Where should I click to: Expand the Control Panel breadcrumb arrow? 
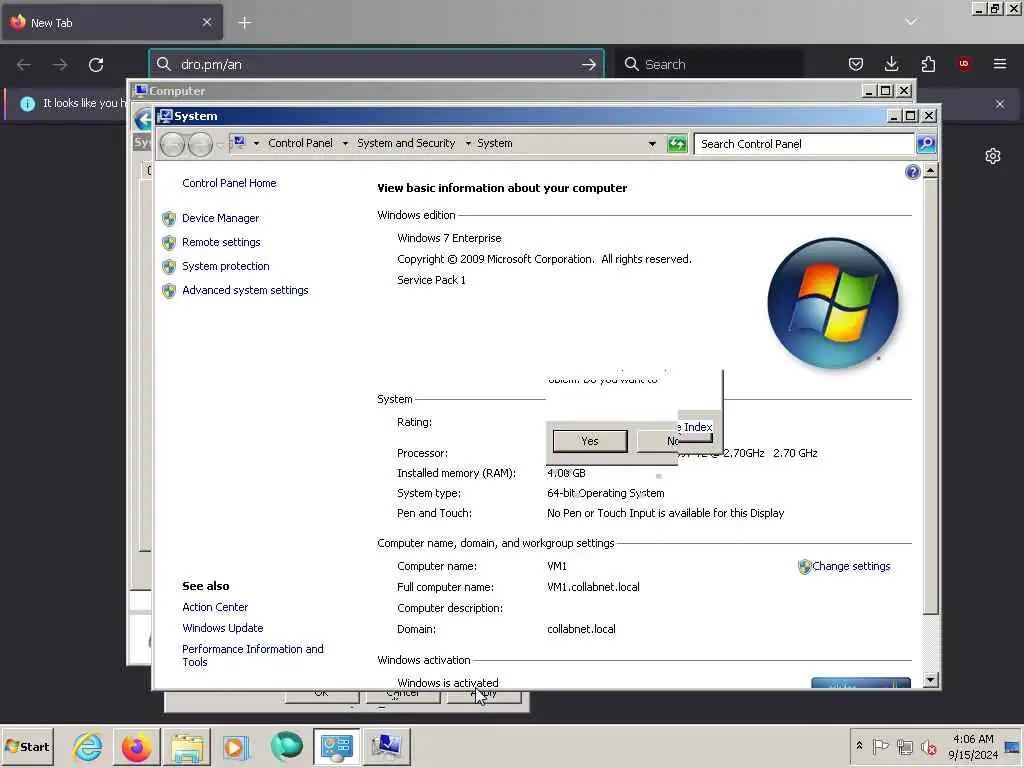[345, 144]
